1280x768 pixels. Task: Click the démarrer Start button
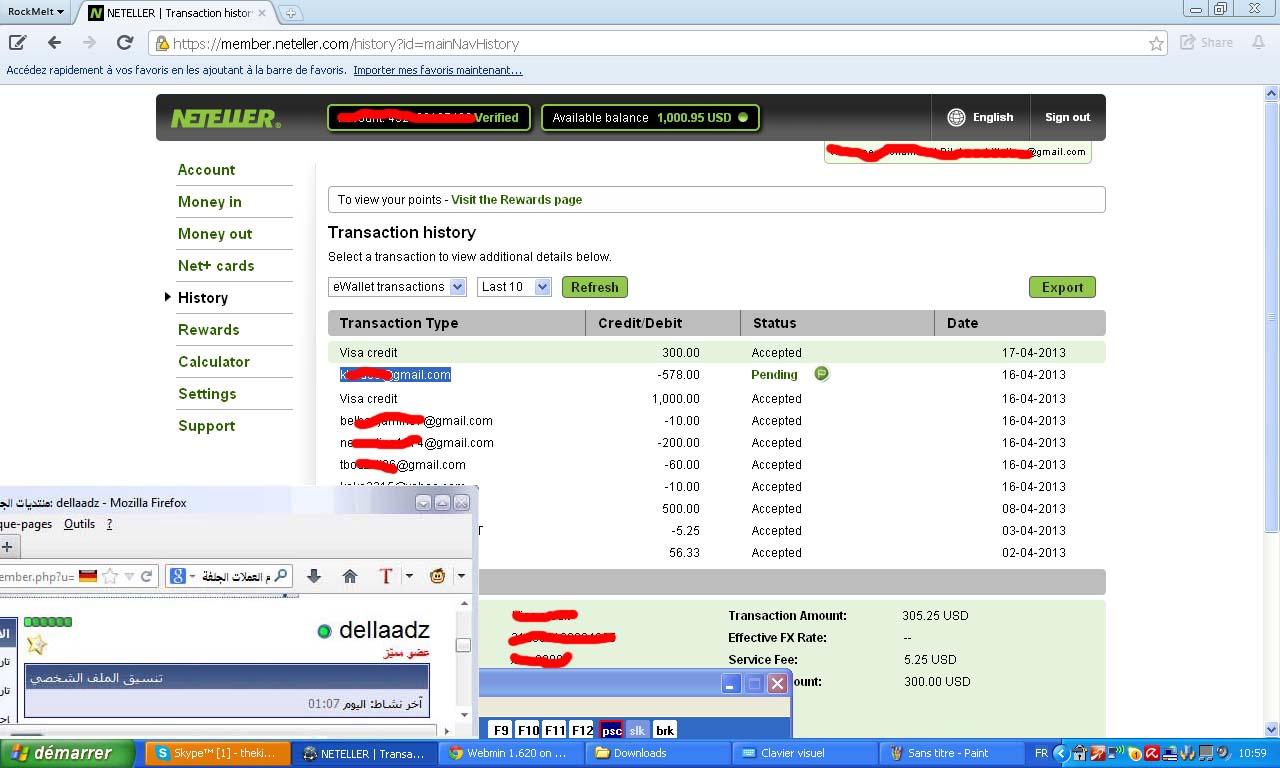click(67, 753)
